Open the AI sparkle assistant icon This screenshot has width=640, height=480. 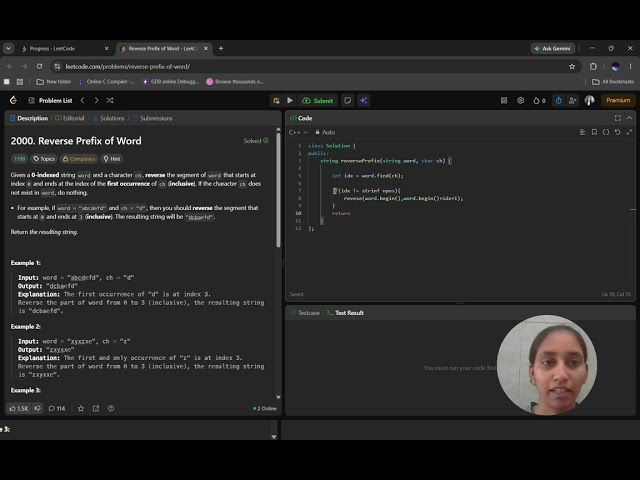364,100
